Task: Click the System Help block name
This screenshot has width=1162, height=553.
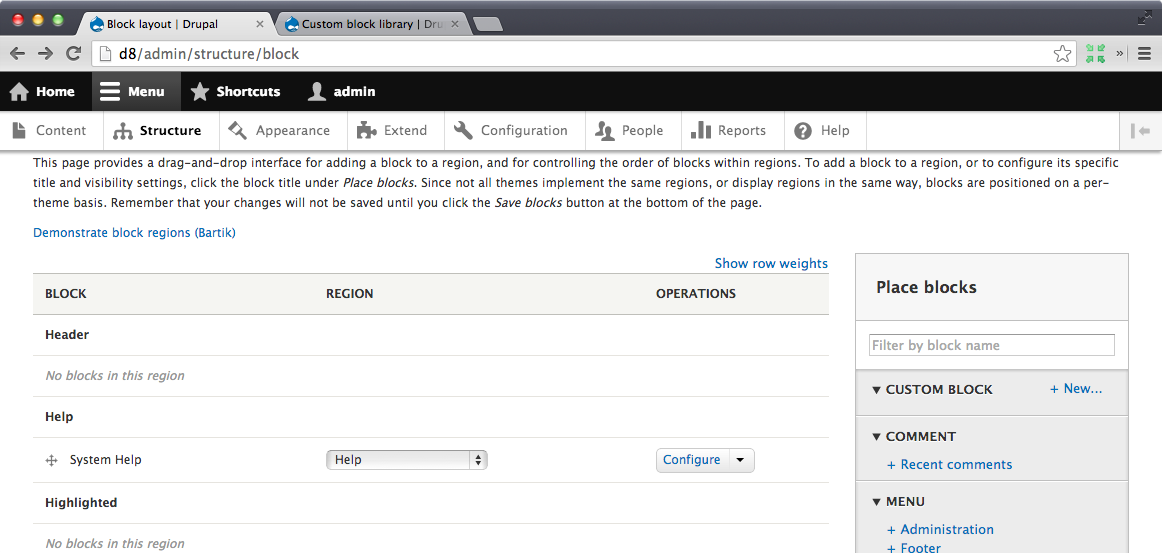Action: coord(105,460)
